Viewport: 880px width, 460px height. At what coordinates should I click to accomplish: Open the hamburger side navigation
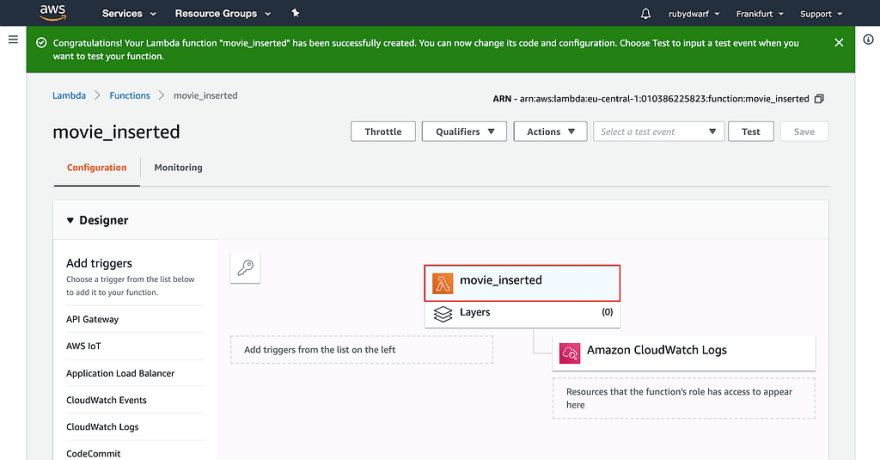pos(13,39)
